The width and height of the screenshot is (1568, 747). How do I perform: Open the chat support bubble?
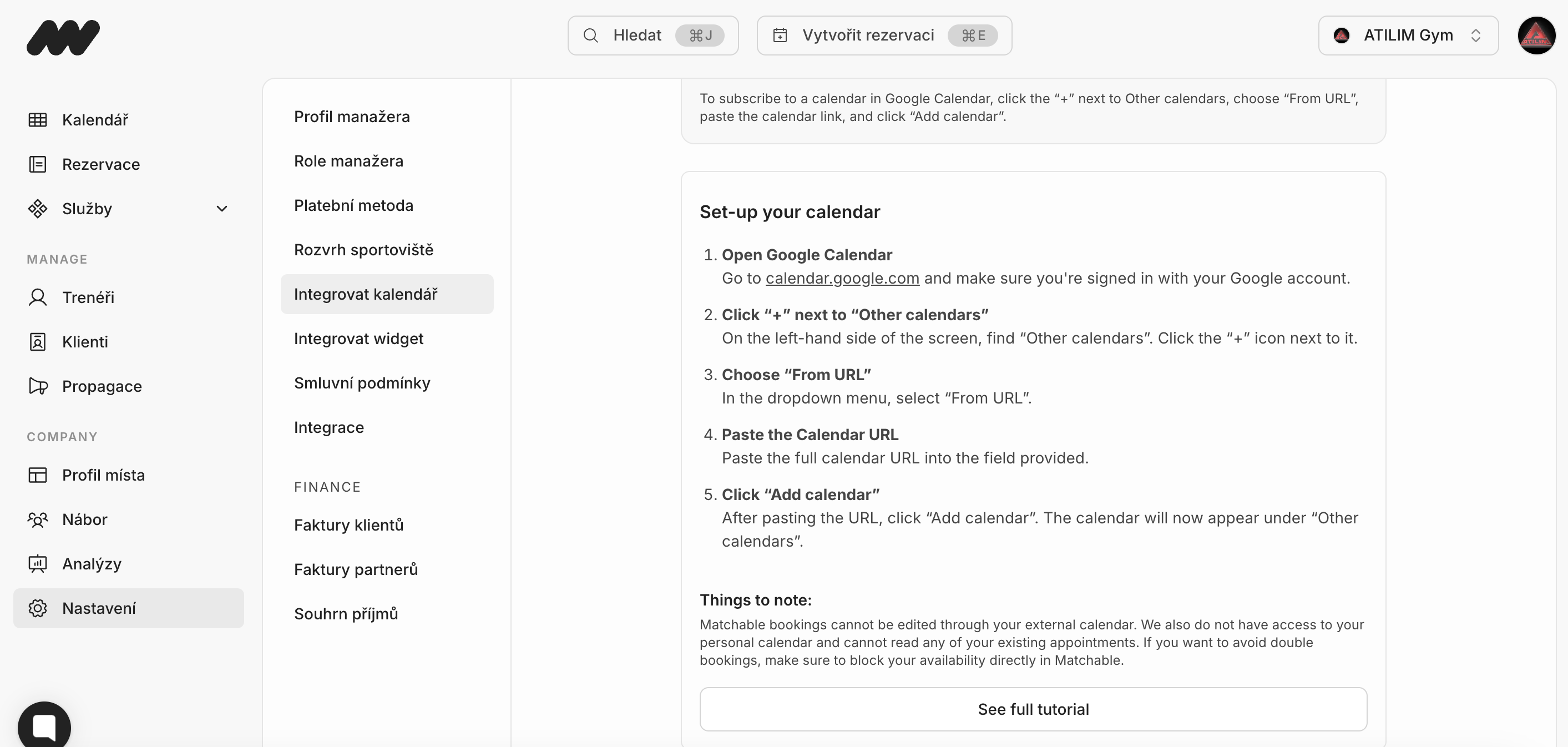(x=44, y=727)
